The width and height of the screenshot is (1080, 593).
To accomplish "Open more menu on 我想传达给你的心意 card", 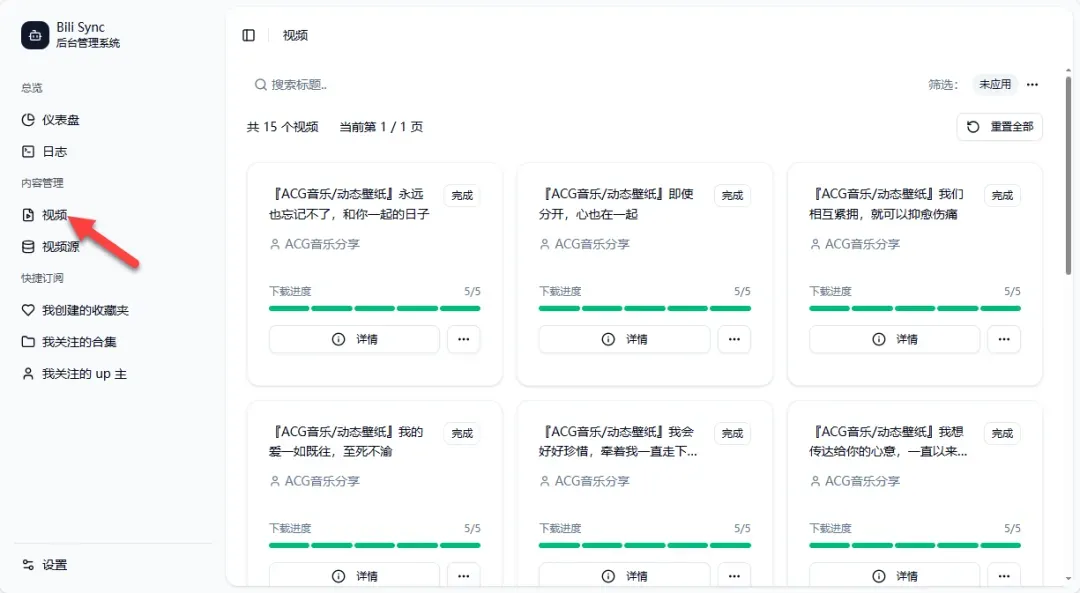I will point(1004,576).
